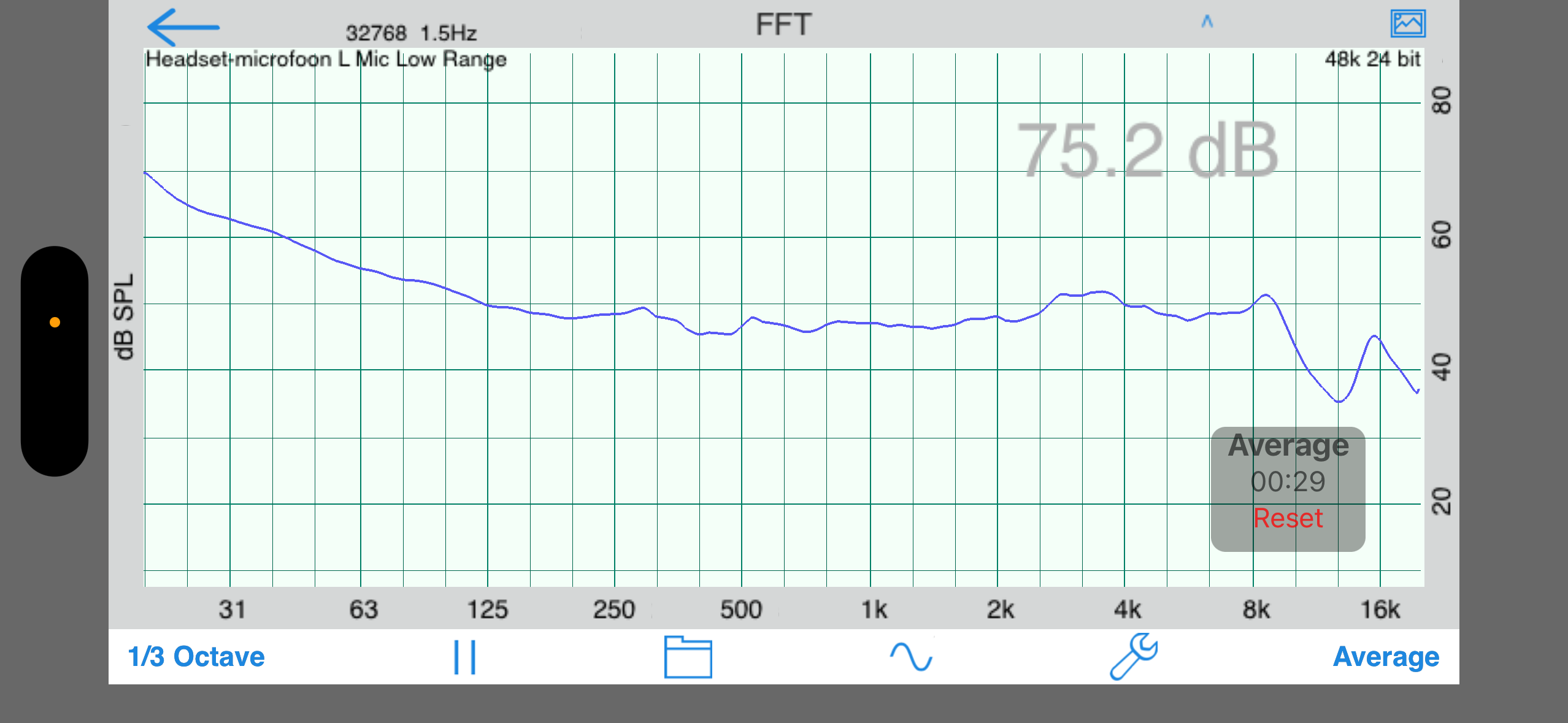Tap the 00:29 average timer

(x=1288, y=482)
